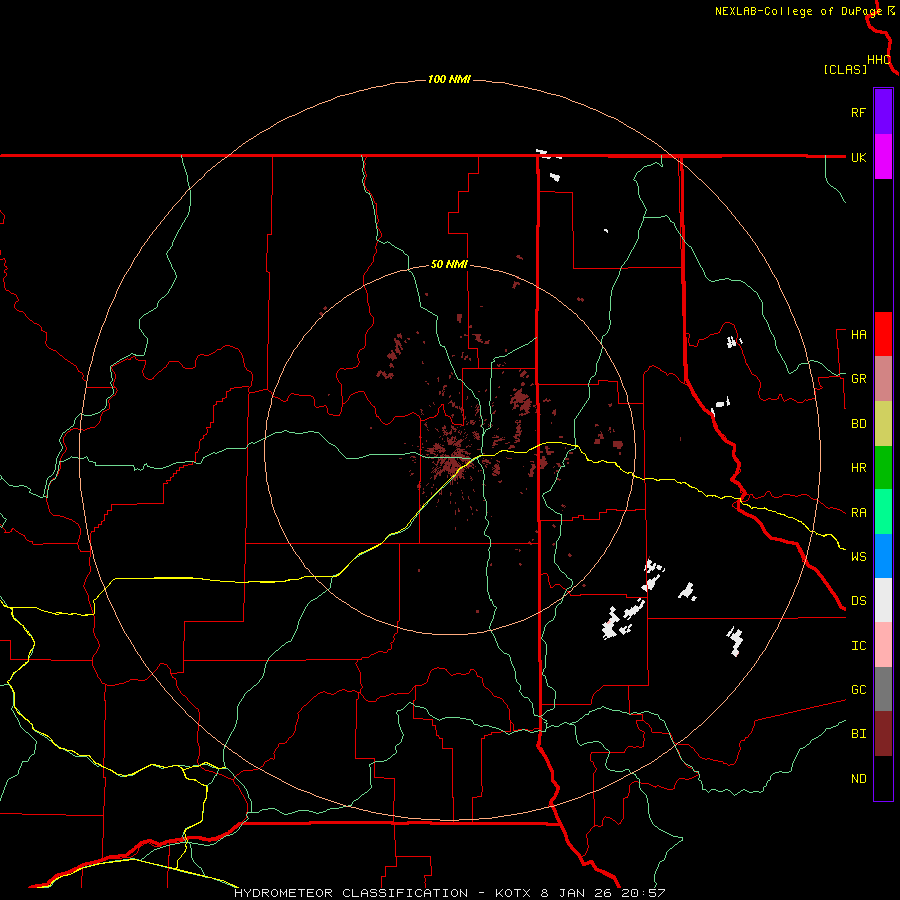
Task: Click the brown BI legend swatch
Action: tap(883, 734)
